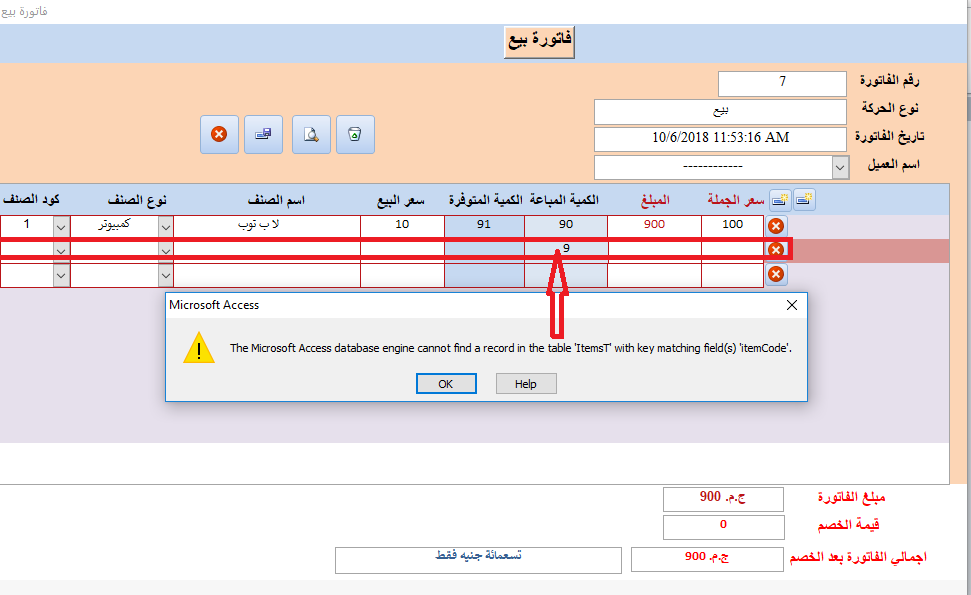The width and height of the screenshot is (971, 595).
Task: Click the red X cancel icon in the invoice toolbar
Action: (x=219, y=134)
